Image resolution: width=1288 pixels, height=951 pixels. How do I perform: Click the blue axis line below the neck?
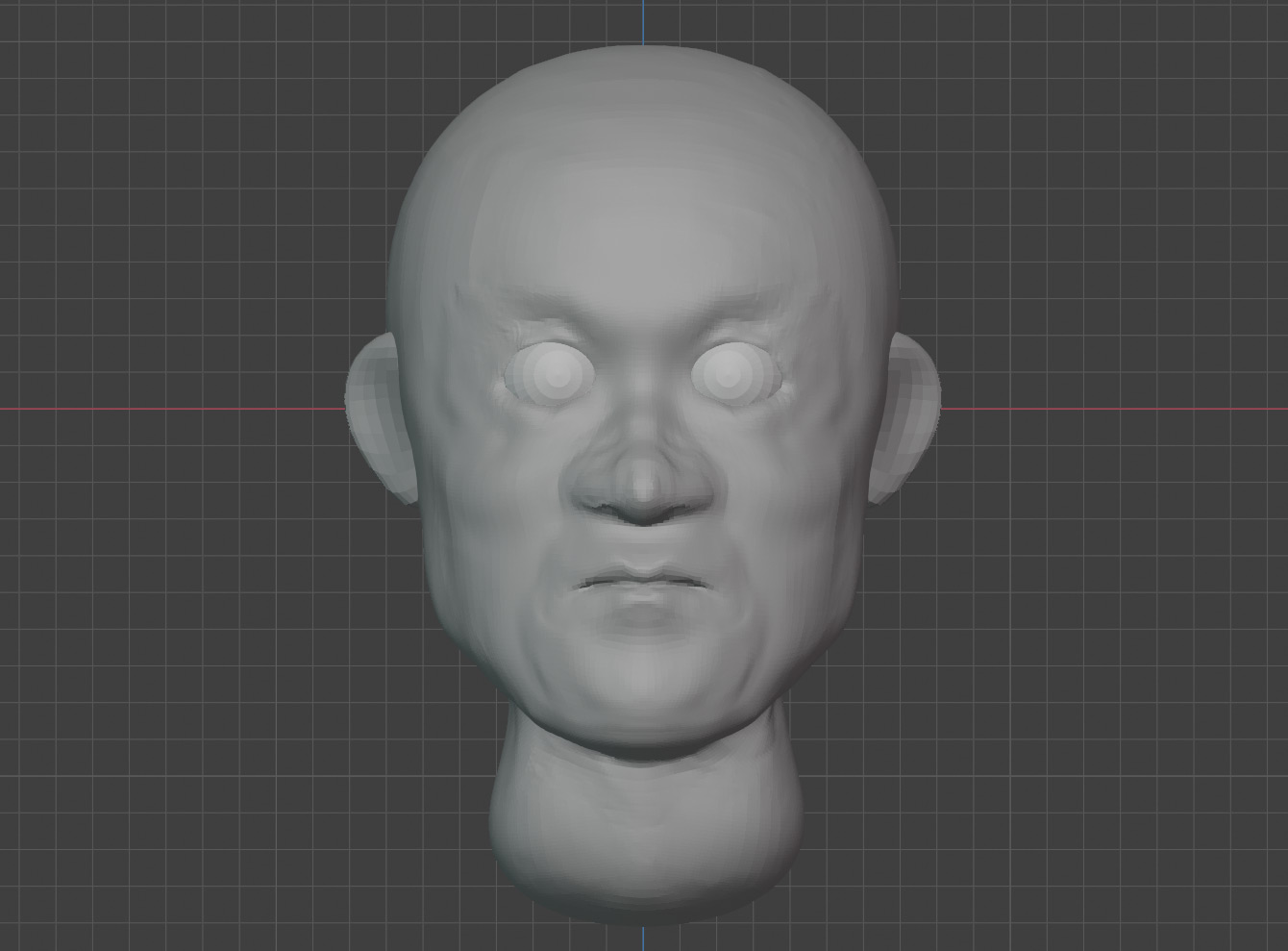point(643,938)
